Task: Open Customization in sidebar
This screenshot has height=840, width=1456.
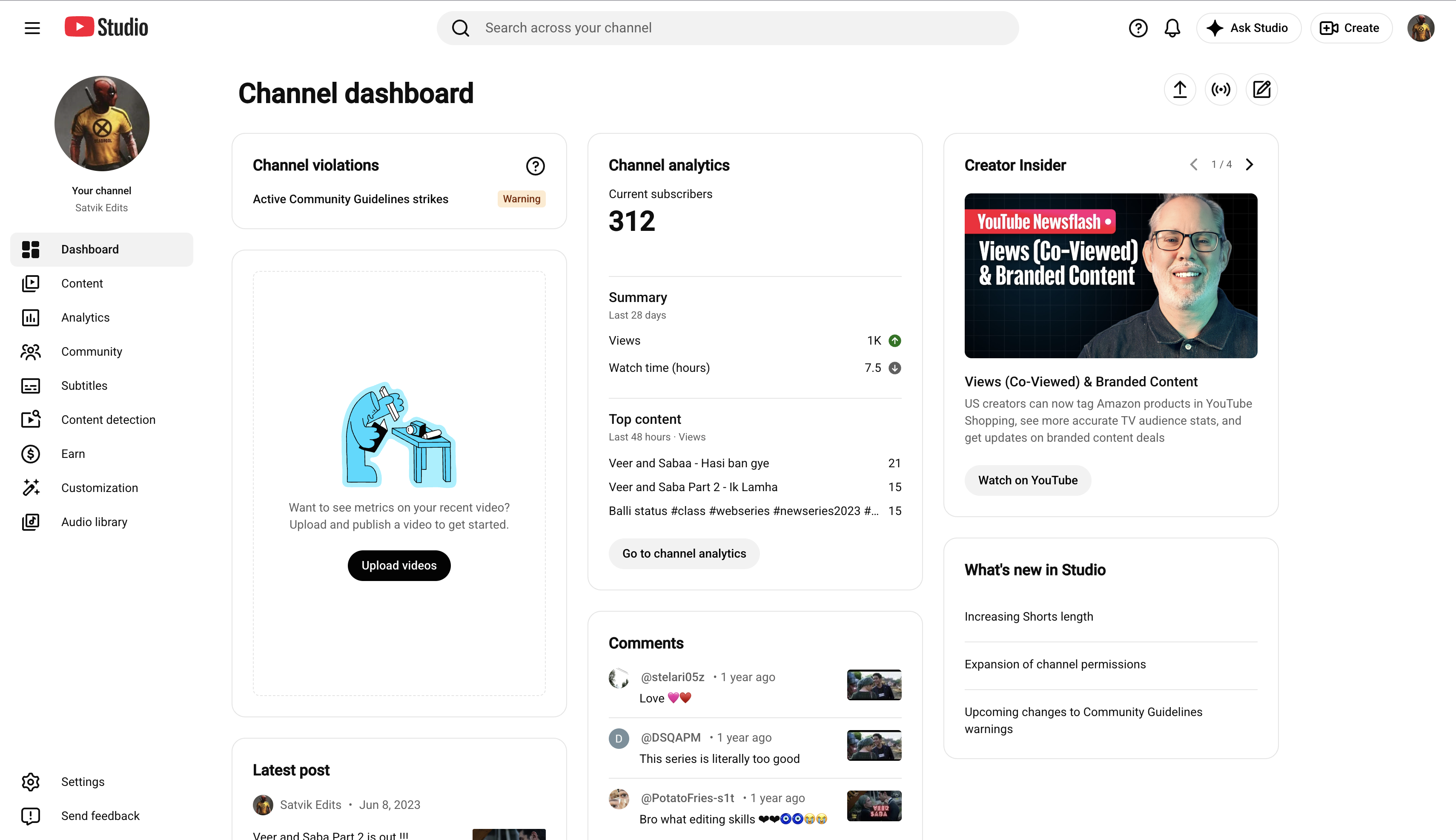Action: tap(101, 487)
